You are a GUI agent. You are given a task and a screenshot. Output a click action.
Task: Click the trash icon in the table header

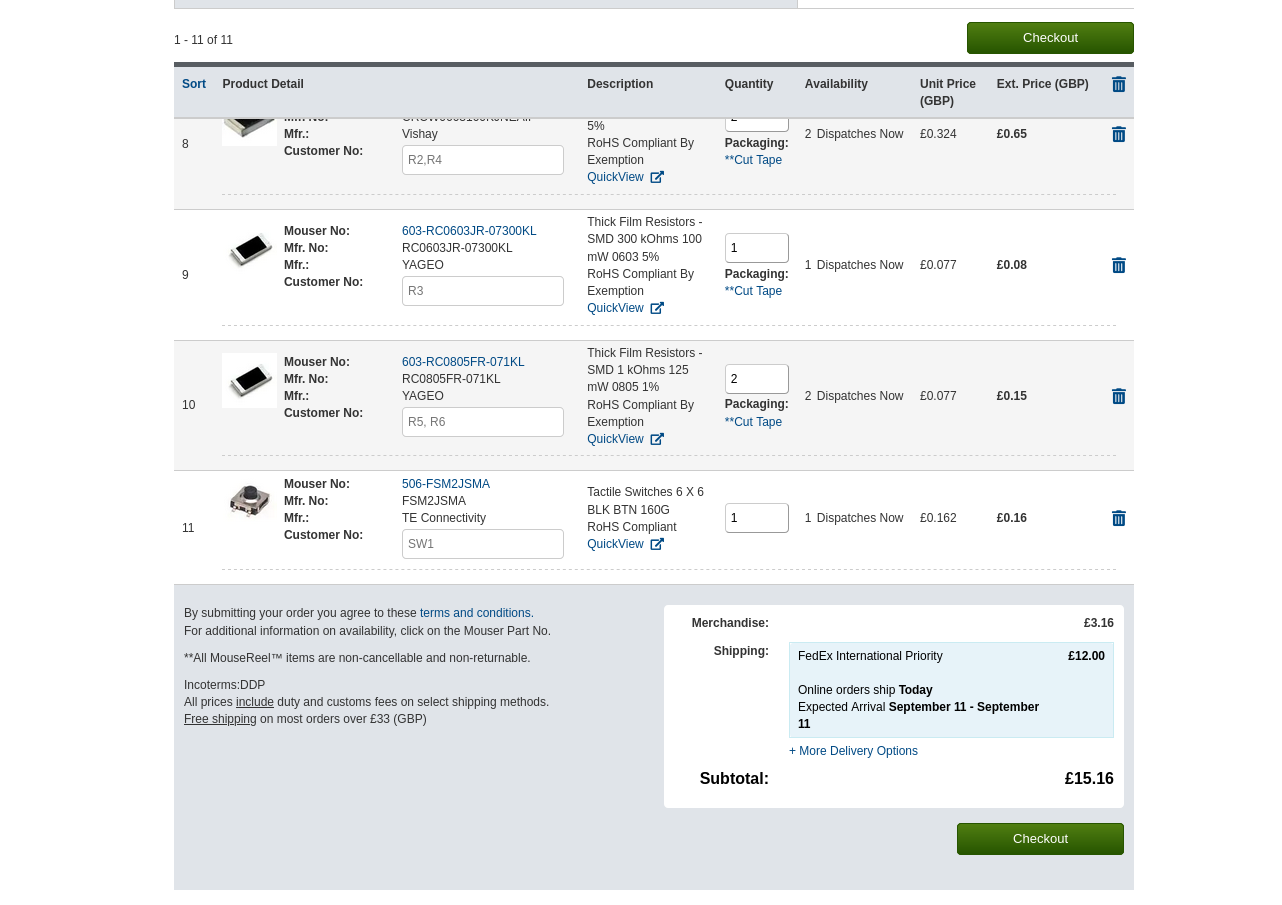(x=1118, y=85)
